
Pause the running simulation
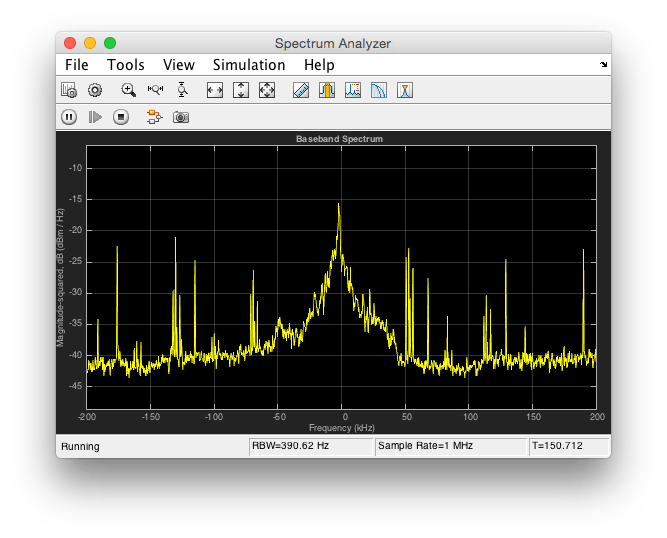point(69,117)
